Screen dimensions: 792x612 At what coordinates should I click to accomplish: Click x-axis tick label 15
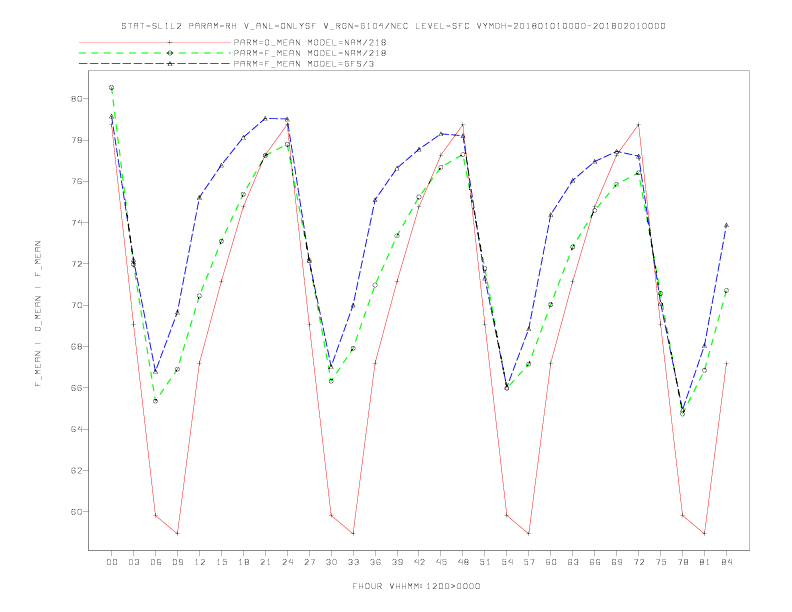(x=221, y=562)
